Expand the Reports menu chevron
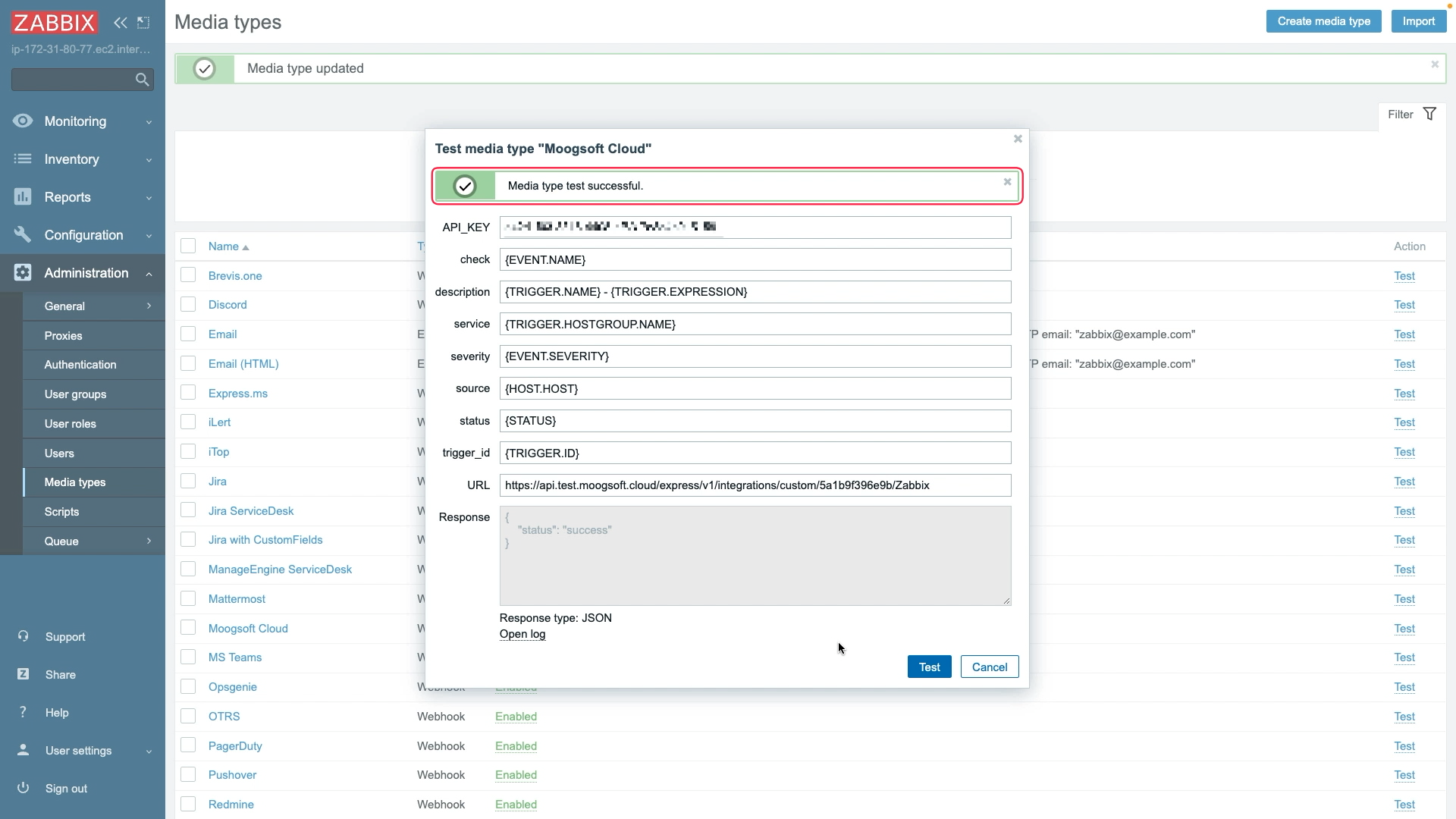The width and height of the screenshot is (1456, 819). (149, 198)
